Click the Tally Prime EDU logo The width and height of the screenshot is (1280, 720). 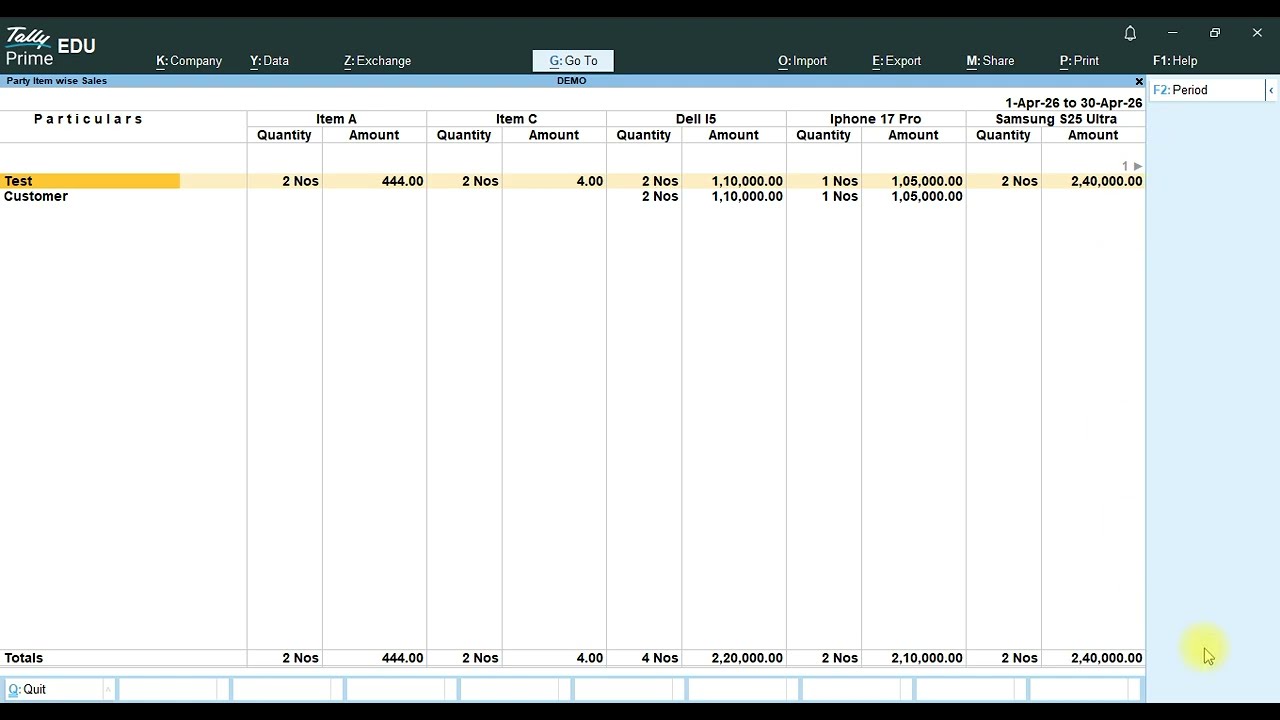[50, 46]
